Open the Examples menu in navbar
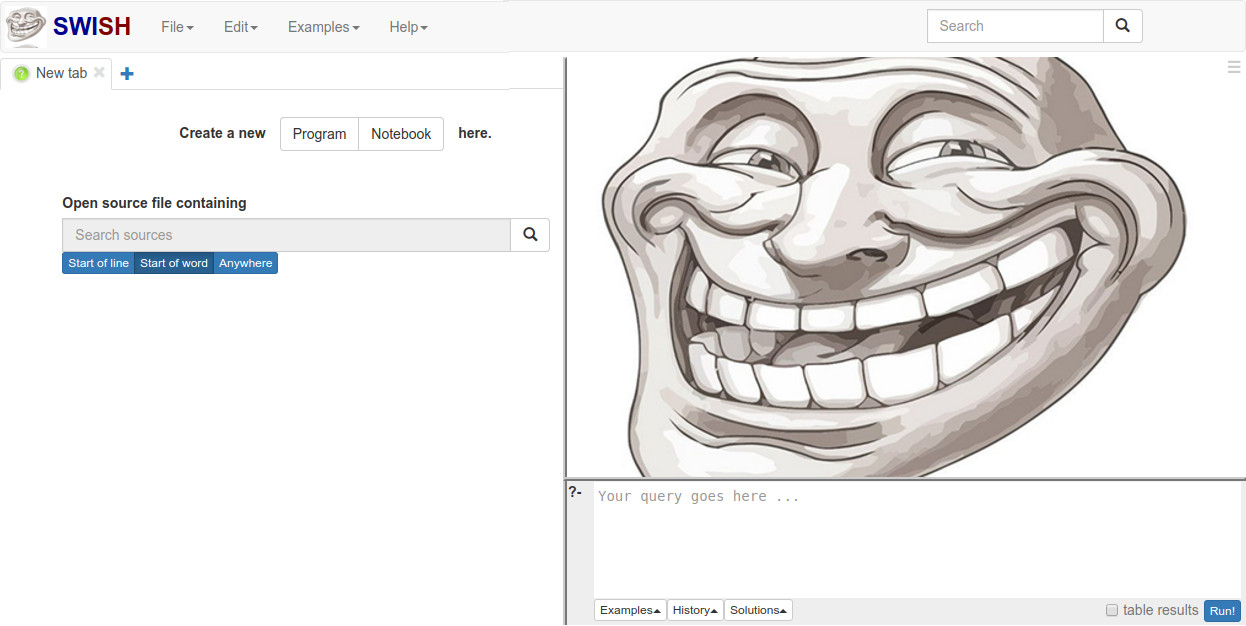1246x626 pixels. coord(324,27)
